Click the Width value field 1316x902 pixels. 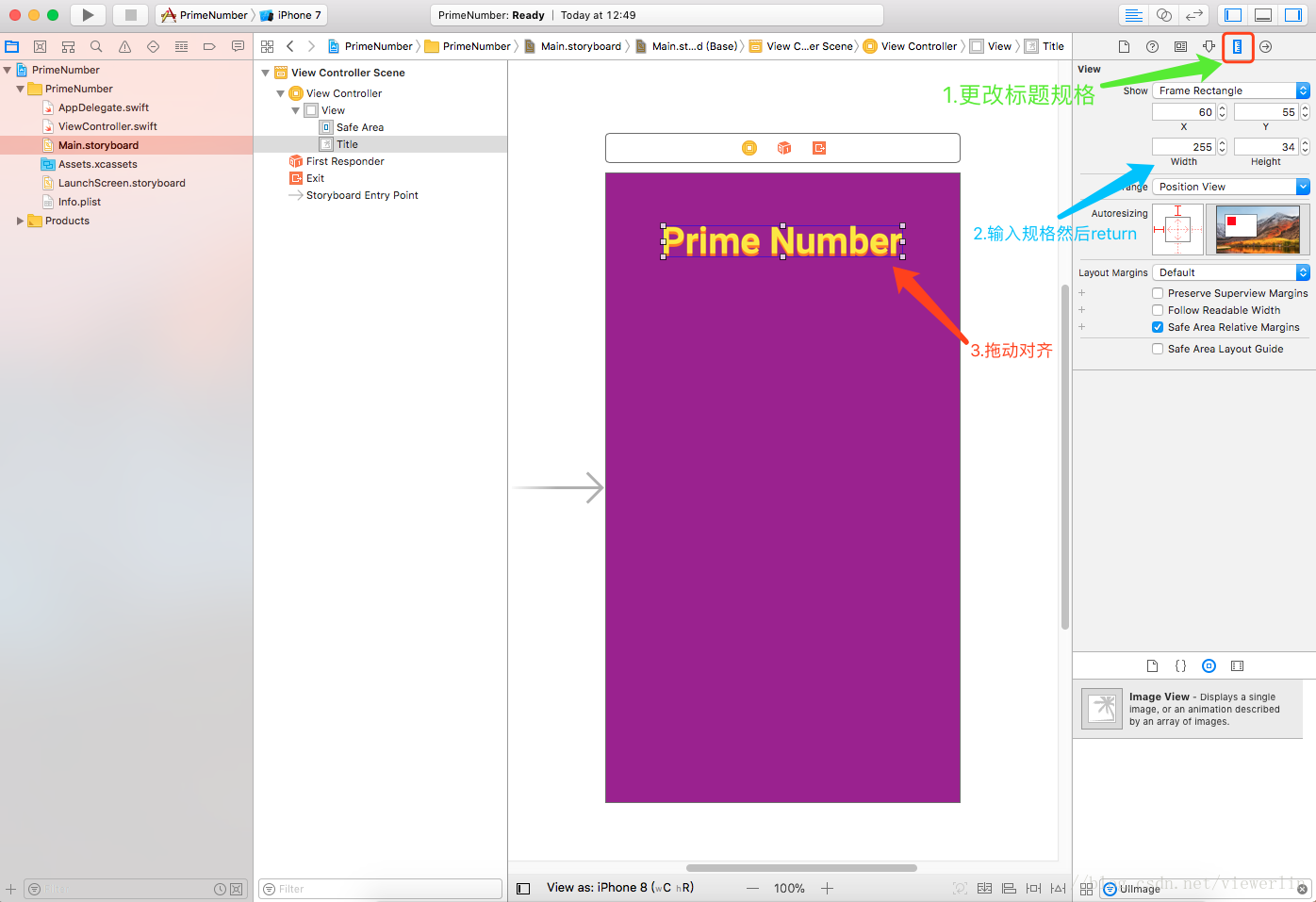coord(1183,147)
